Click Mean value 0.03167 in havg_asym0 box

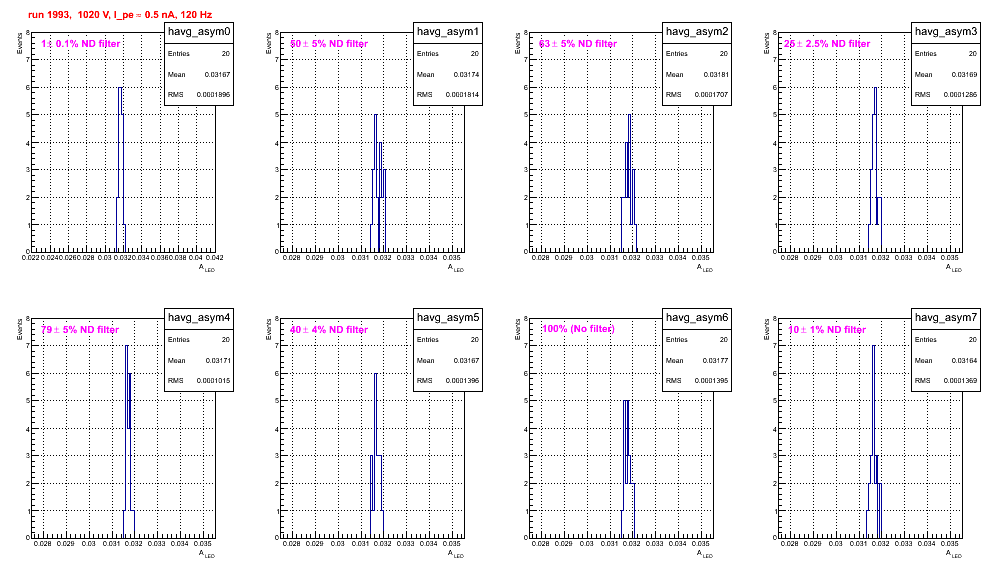(217, 74)
